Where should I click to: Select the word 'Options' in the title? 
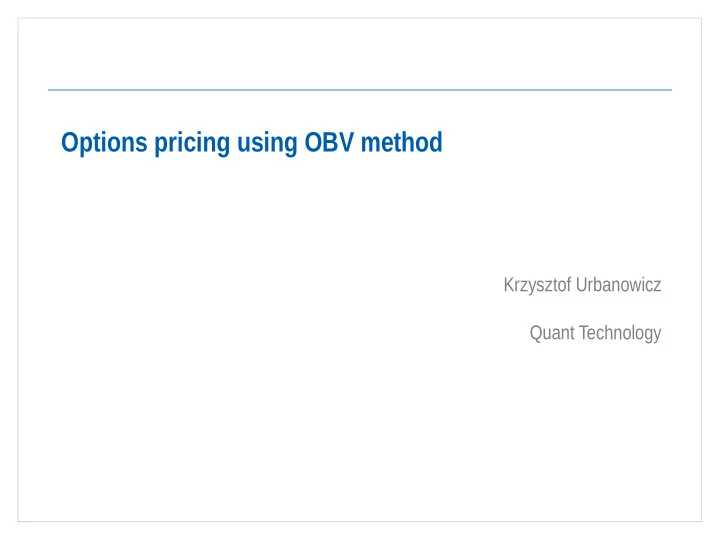click(x=104, y=143)
